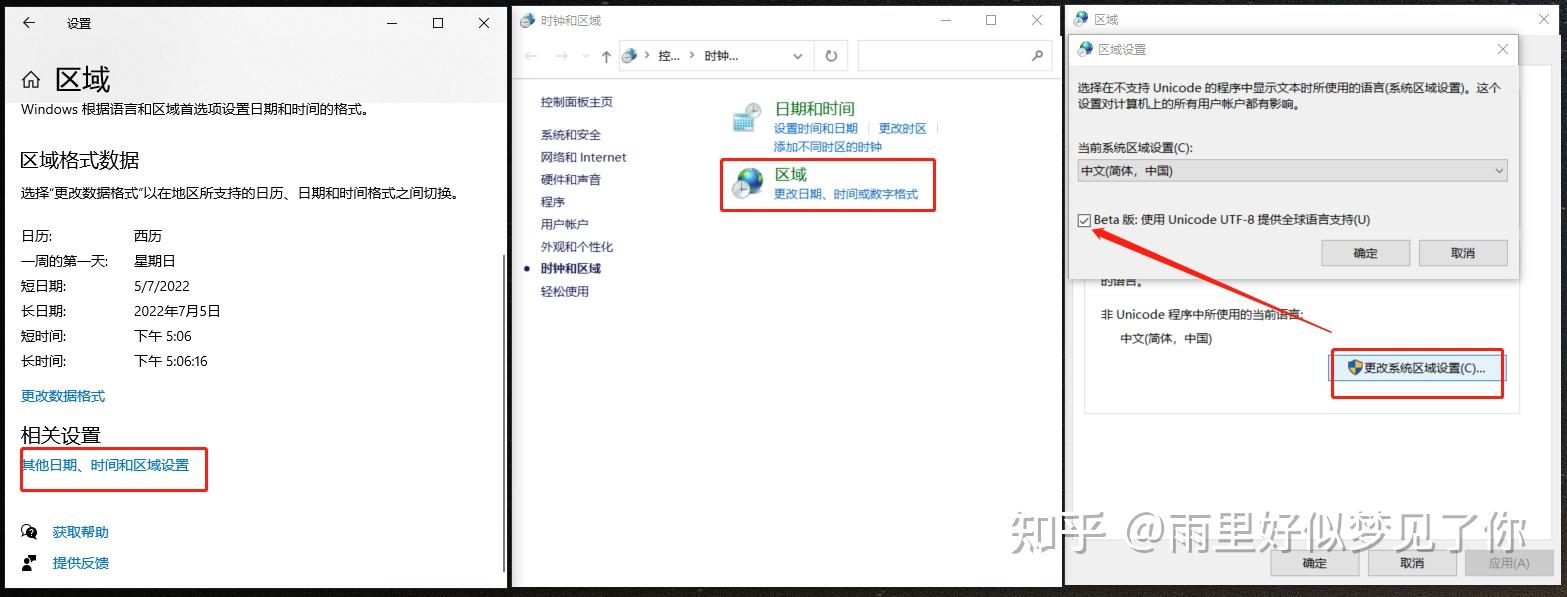Click 控... breadcrumb in address bar
The width and height of the screenshot is (1567, 597).
click(669, 56)
